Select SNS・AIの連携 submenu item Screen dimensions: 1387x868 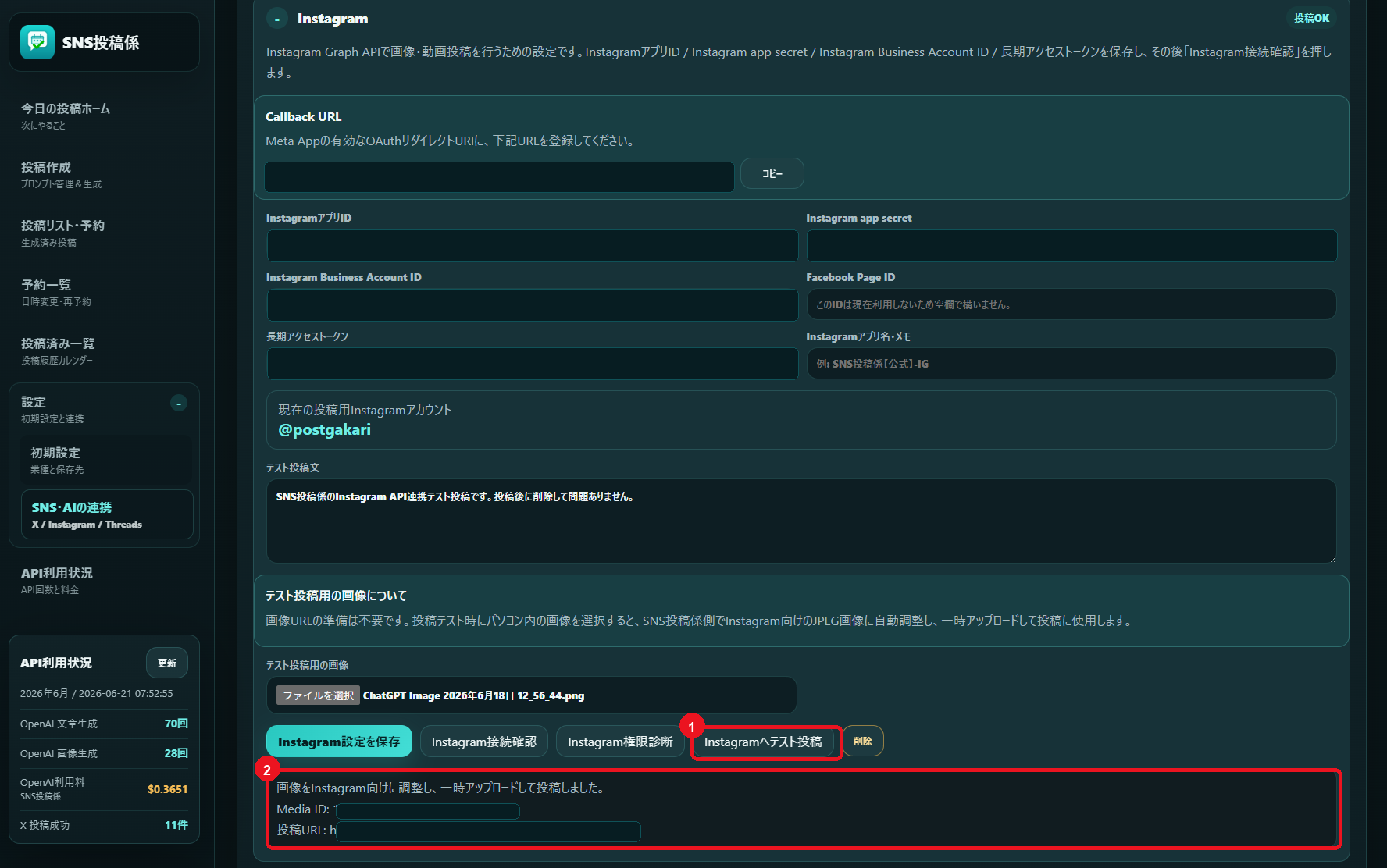tap(106, 514)
